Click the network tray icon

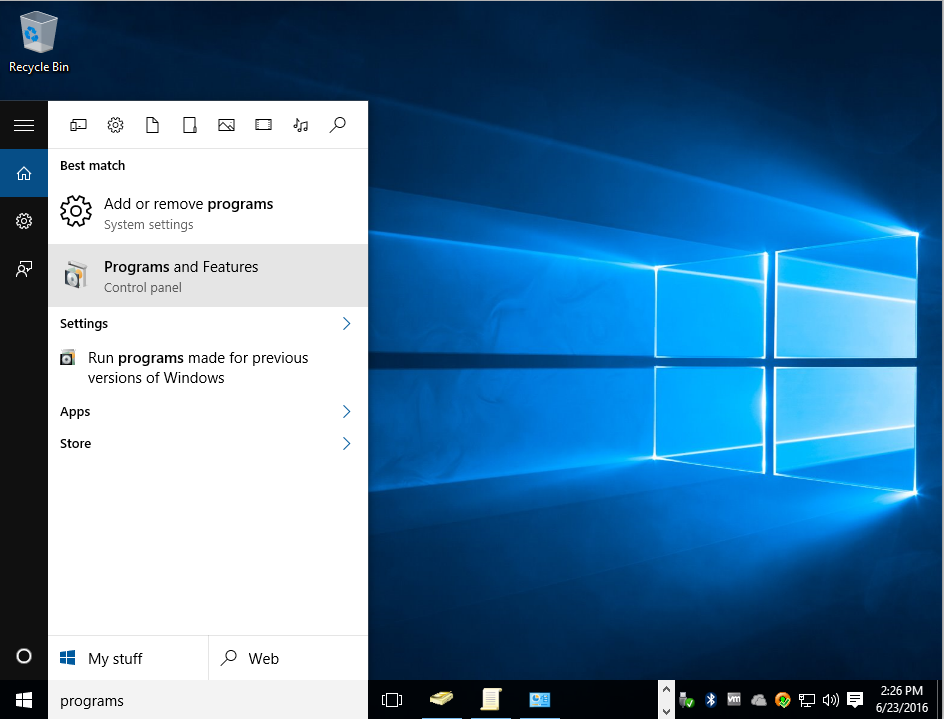(807, 700)
